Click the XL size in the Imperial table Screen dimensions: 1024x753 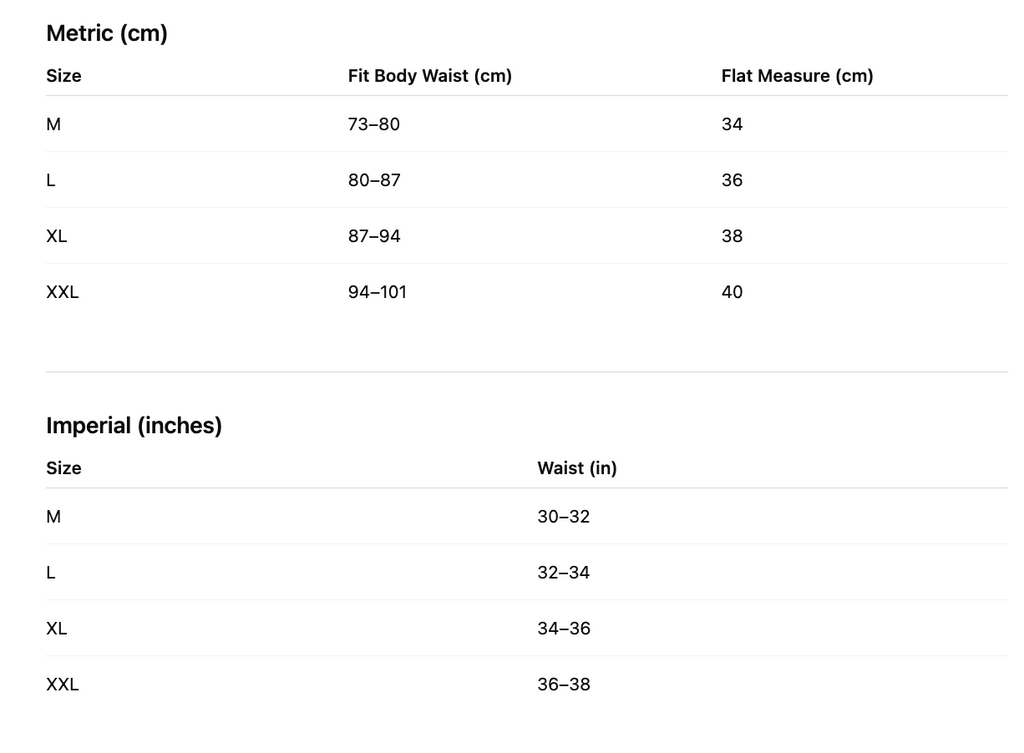coord(57,628)
